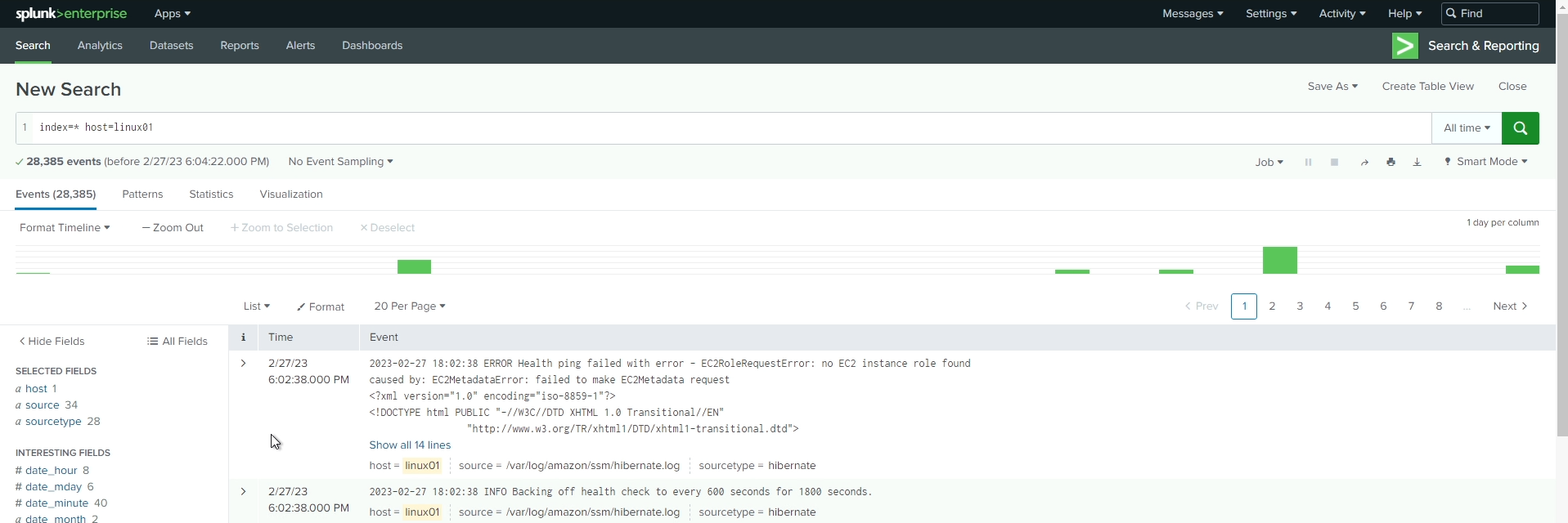Go to results page 2
The width and height of the screenshot is (1568, 523).
pyautogui.click(x=1272, y=306)
